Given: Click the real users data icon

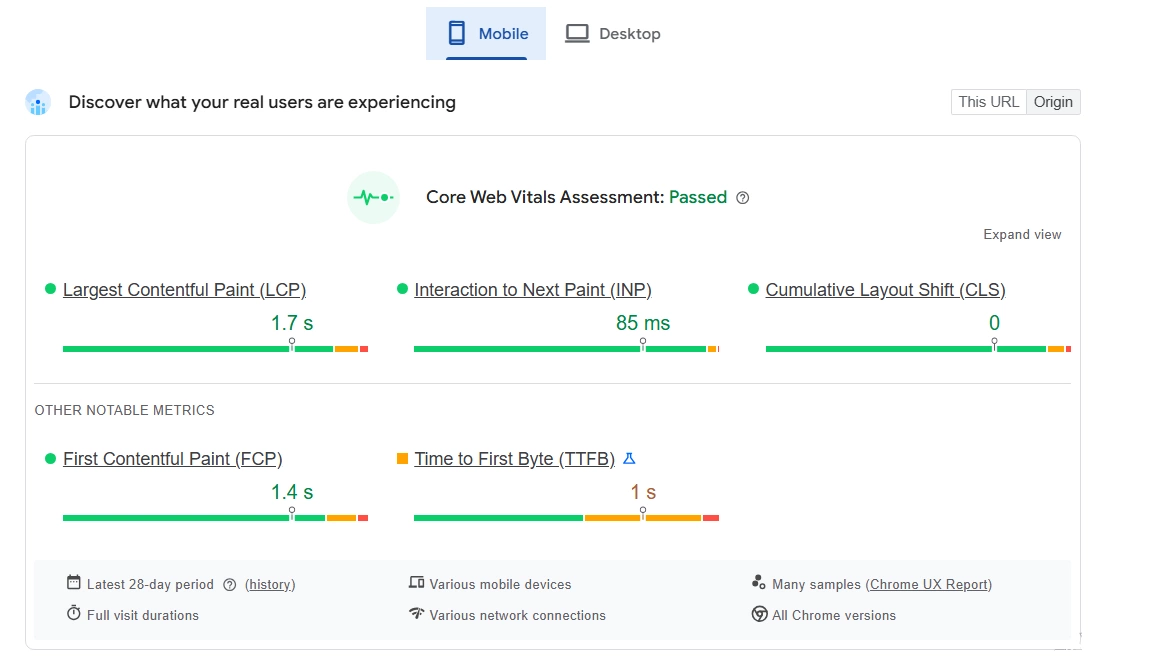Looking at the screenshot, I should click(38, 102).
